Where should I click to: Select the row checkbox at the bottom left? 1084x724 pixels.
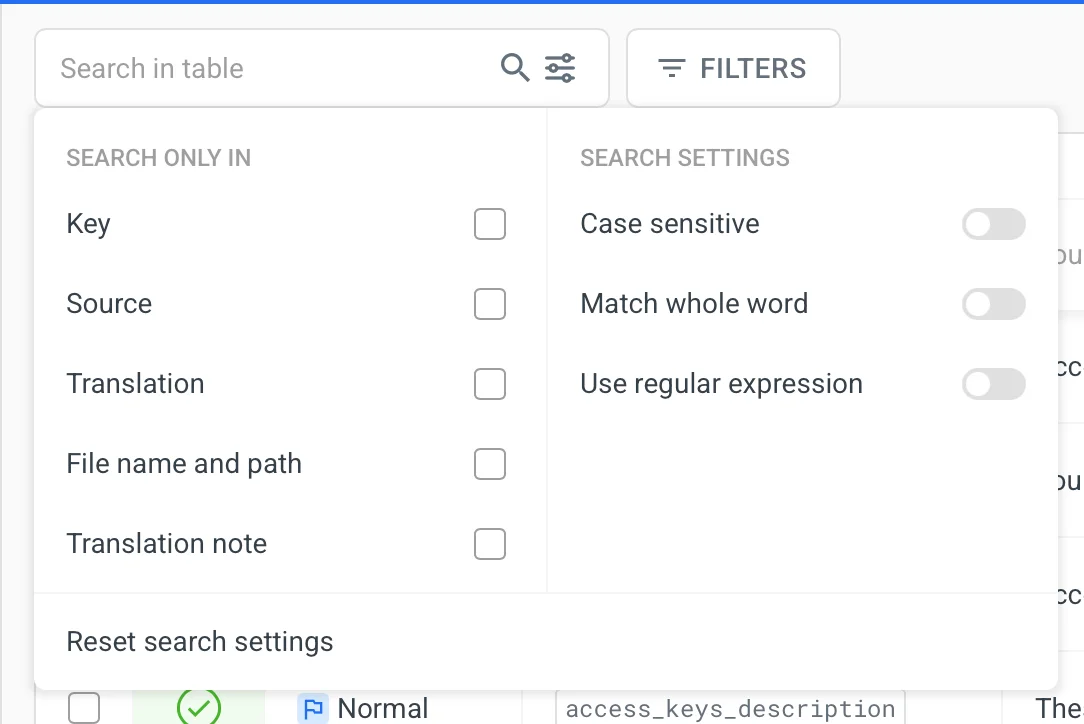pyautogui.click(x=84, y=708)
